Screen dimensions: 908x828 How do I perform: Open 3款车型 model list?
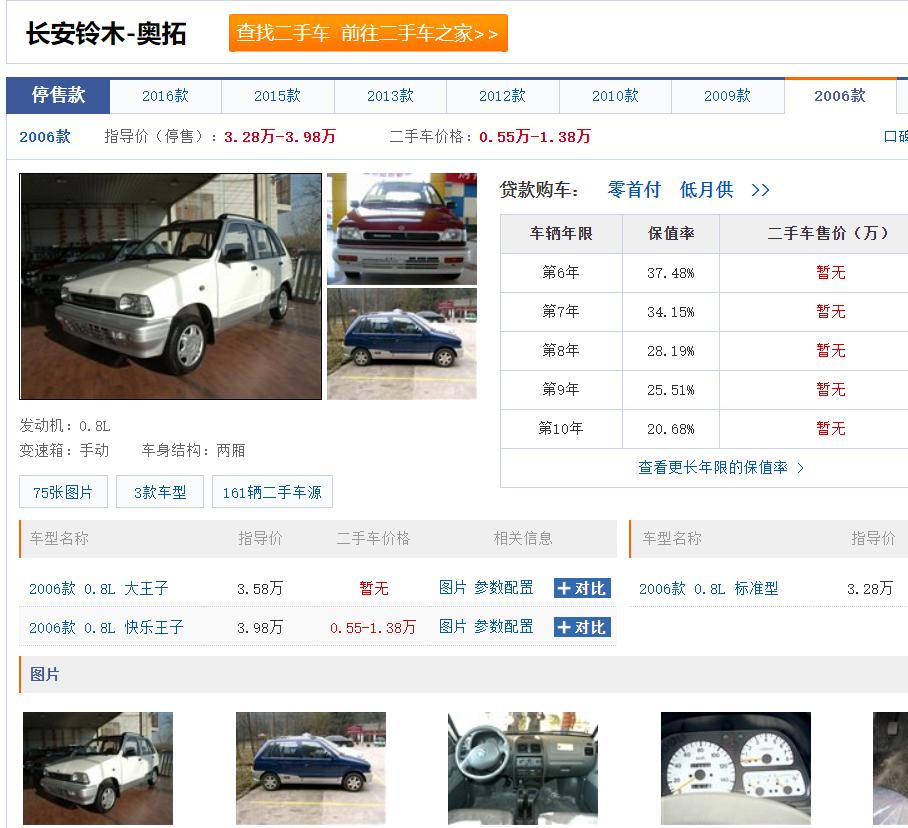click(159, 491)
